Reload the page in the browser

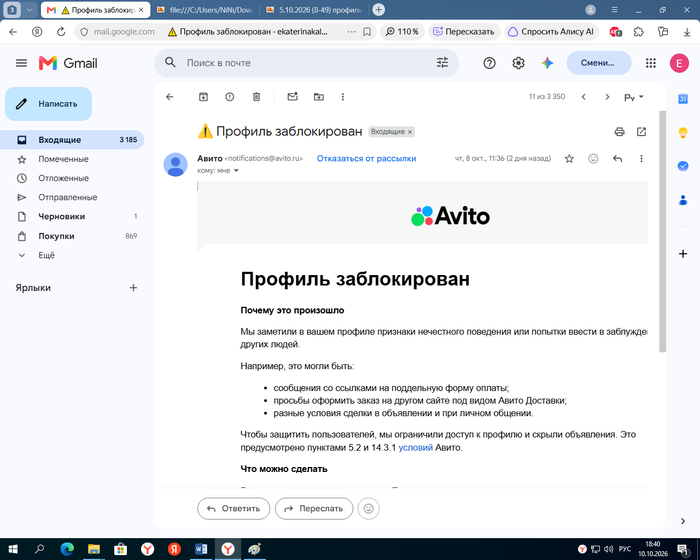click(61, 32)
